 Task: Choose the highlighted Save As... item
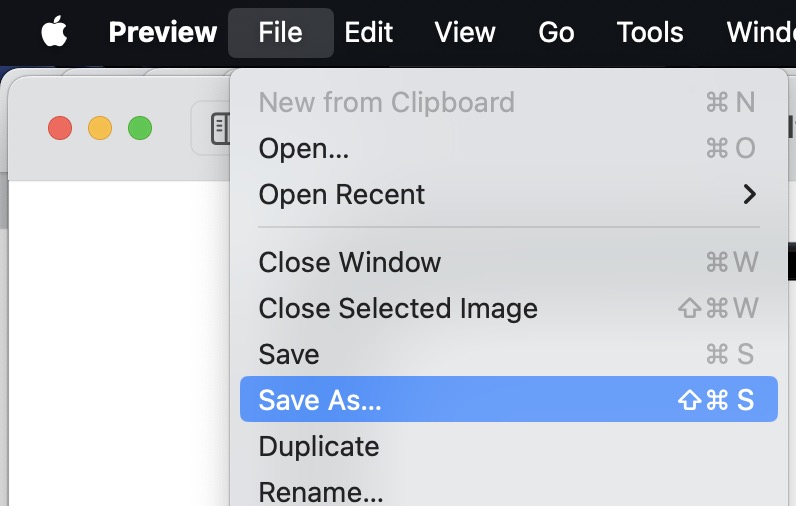(320, 400)
